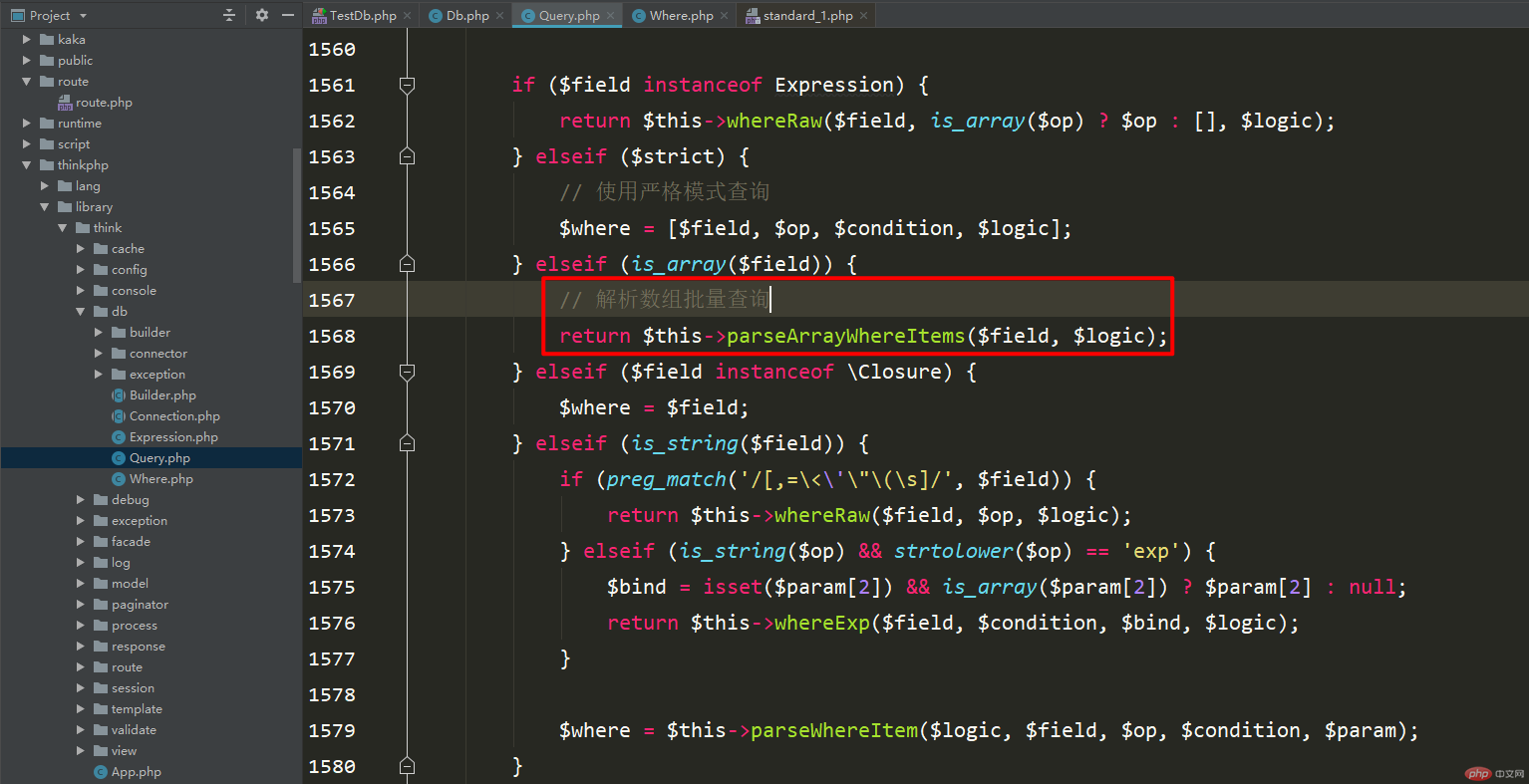
Task: Click parseArrayWhereItems method call
Action: (x=845, y=336)
